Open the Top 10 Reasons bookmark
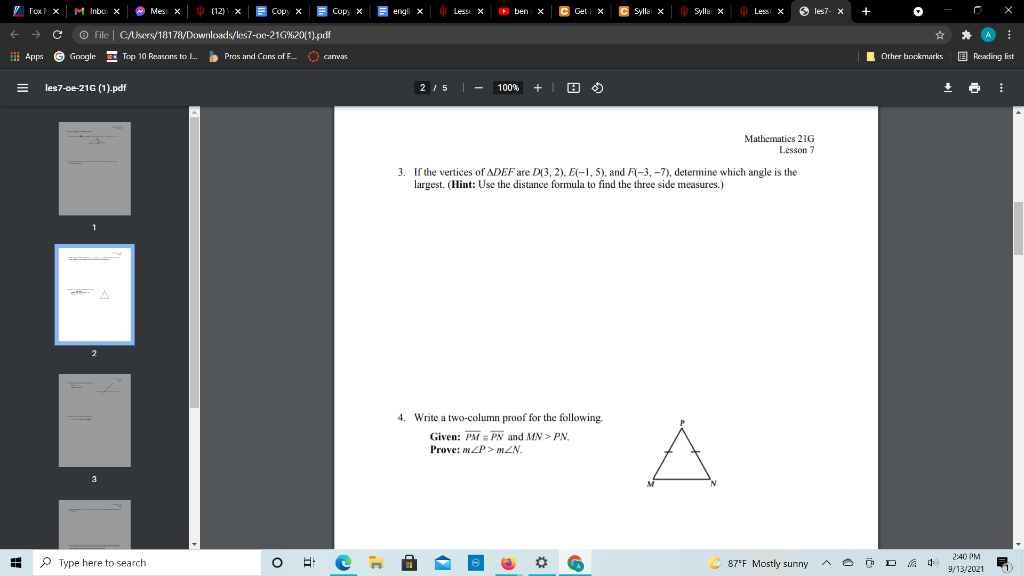Viewport: 1024px width, 576px height. (152, 56)
